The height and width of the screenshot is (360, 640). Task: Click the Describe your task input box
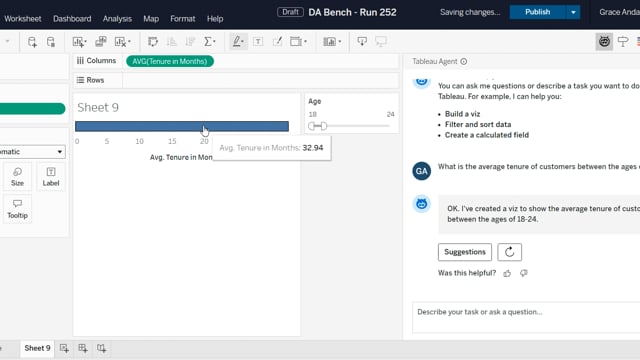[526, 318]
